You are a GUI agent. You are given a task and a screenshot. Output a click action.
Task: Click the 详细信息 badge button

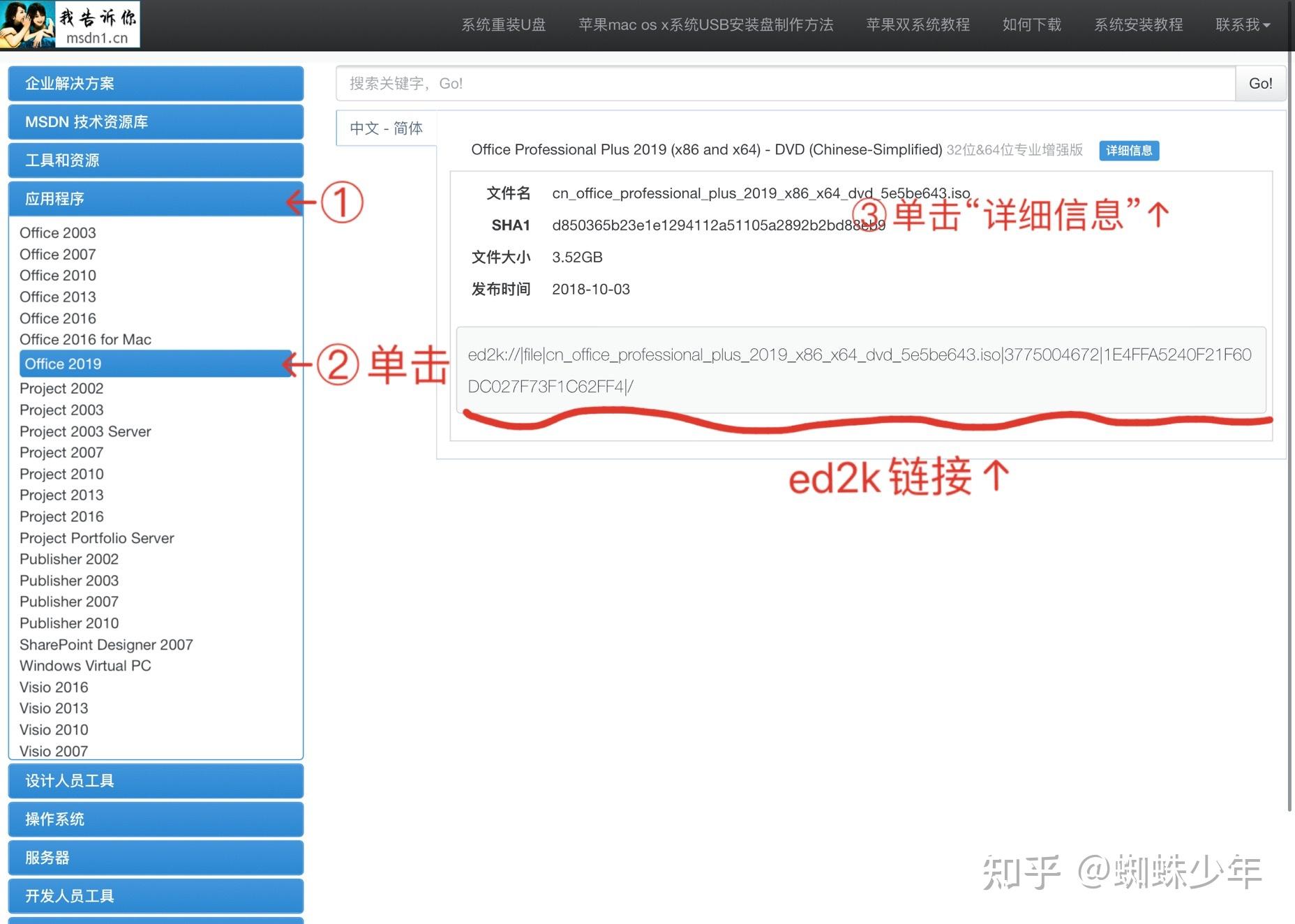pos(1129,150)
